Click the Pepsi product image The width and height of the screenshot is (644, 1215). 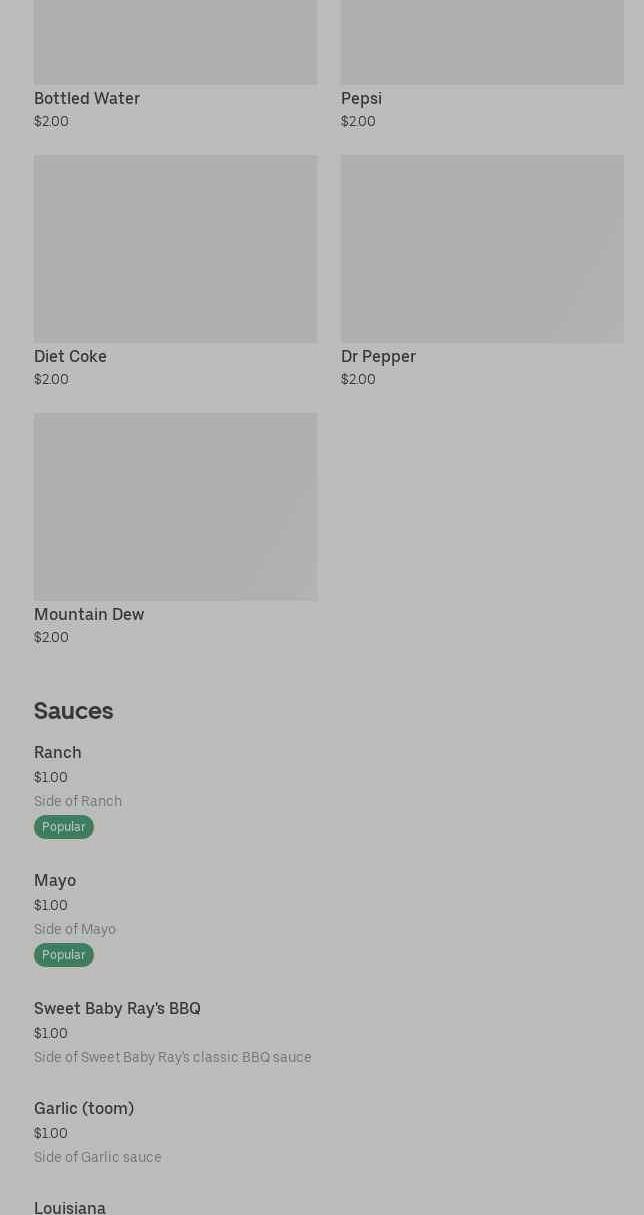tap(482, 42)
